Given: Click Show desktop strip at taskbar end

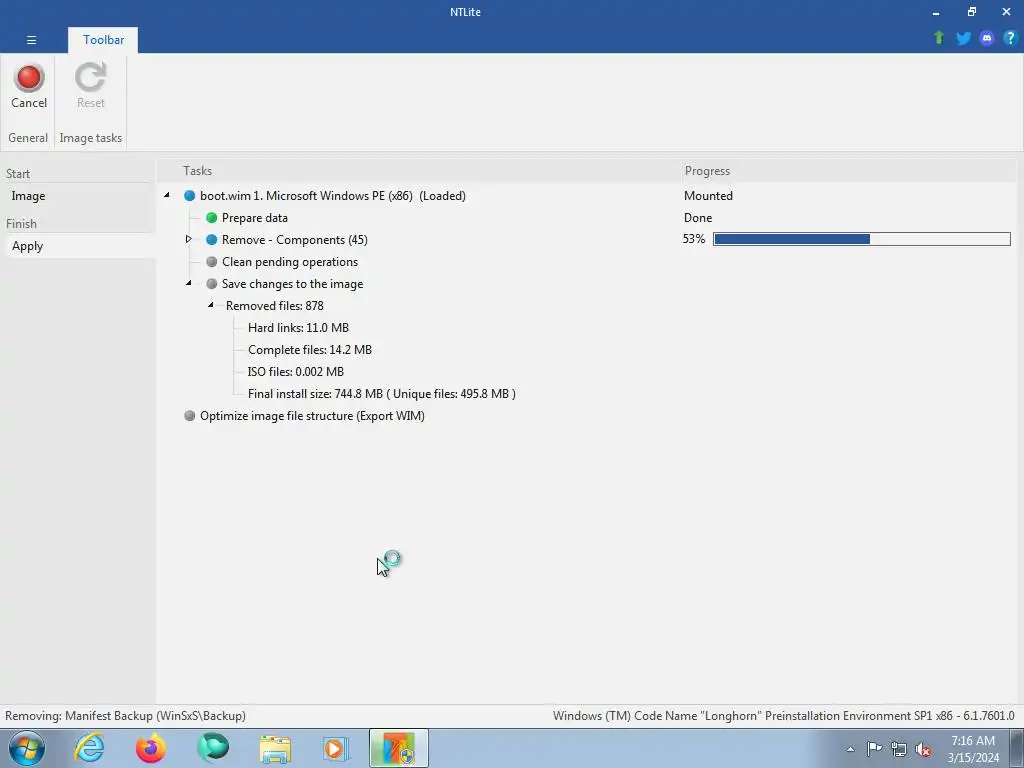Looking at the screenshot, I should [x=1018, y=748].
